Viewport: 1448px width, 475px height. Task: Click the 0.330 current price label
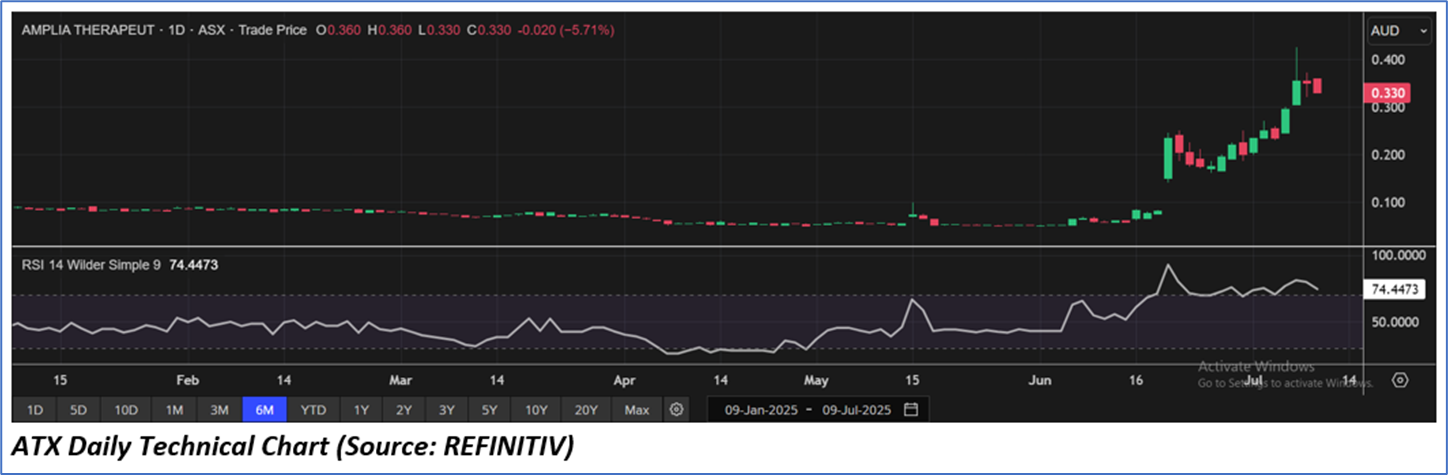pyautogui.click(x=1389, y=93)
